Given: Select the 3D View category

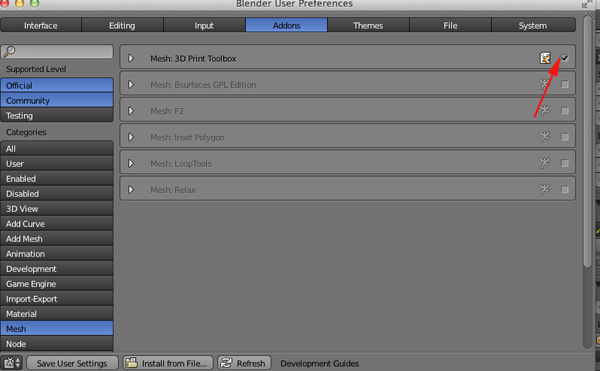Looking at the screenshot, I should [x=57, y=208].
